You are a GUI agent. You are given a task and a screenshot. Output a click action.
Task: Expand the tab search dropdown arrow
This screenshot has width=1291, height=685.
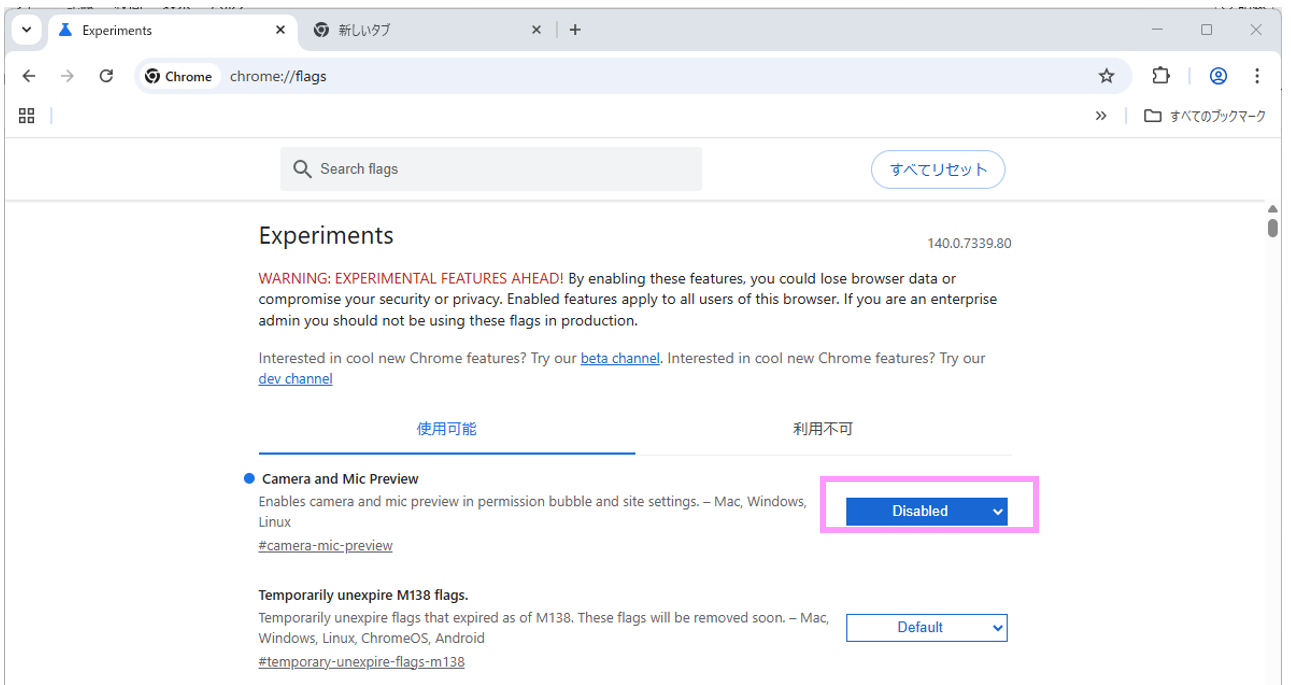click(27, 30)
